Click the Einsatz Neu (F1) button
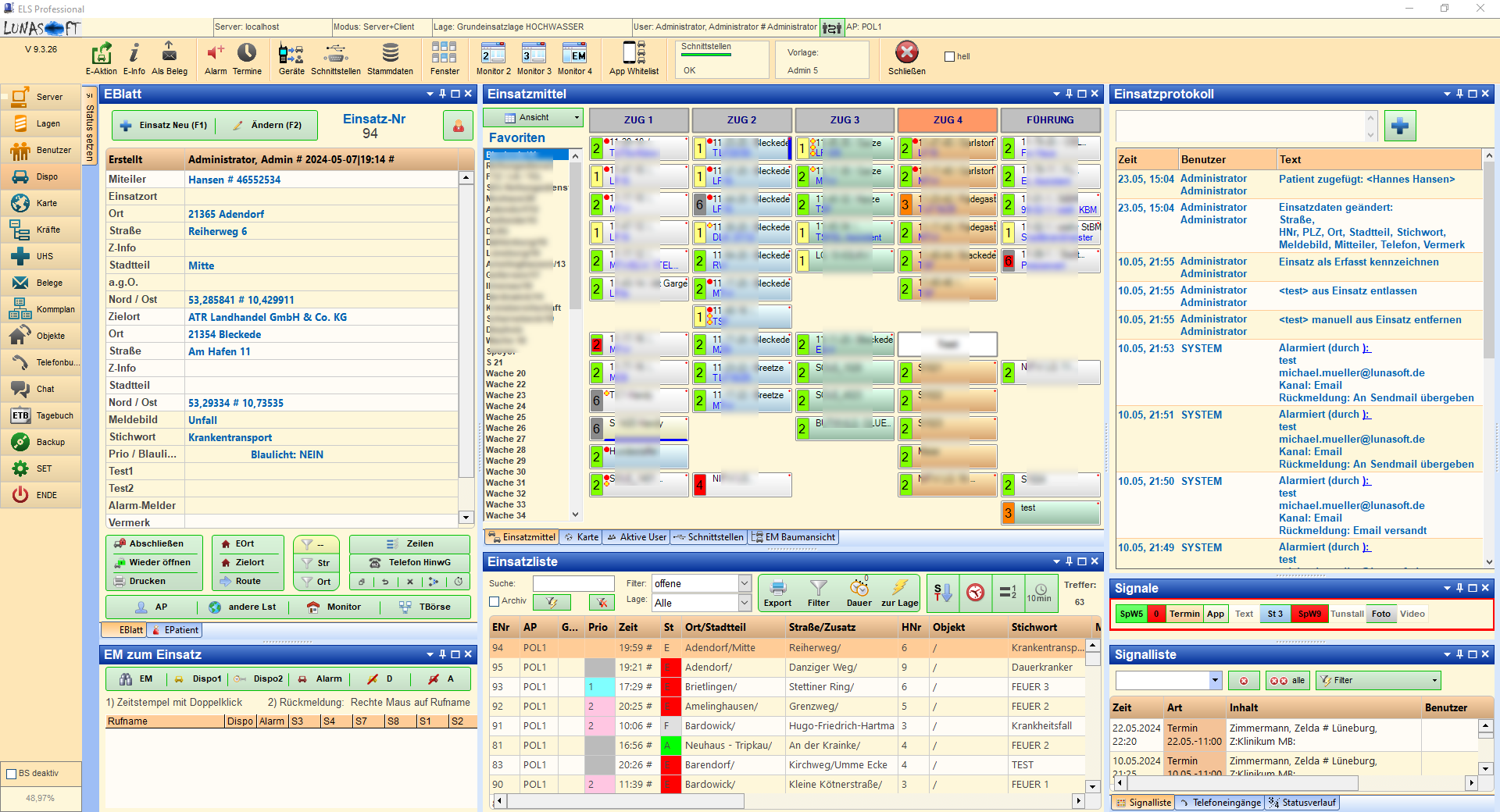The width and height of the screenshot is (1500, 812). click(164, 125)
